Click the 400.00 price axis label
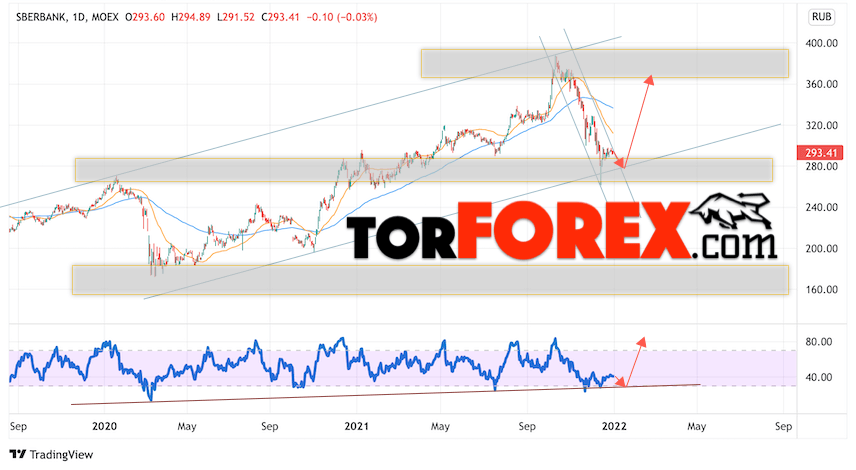The width and height of the screenshot is (856, 470). point(822,43)
